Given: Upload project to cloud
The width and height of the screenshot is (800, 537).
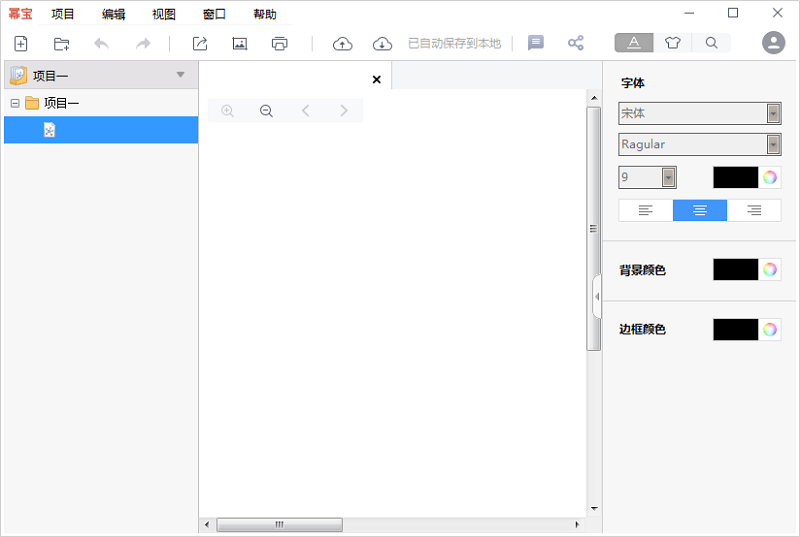Looking at the screenshot, I should point(342,44).
